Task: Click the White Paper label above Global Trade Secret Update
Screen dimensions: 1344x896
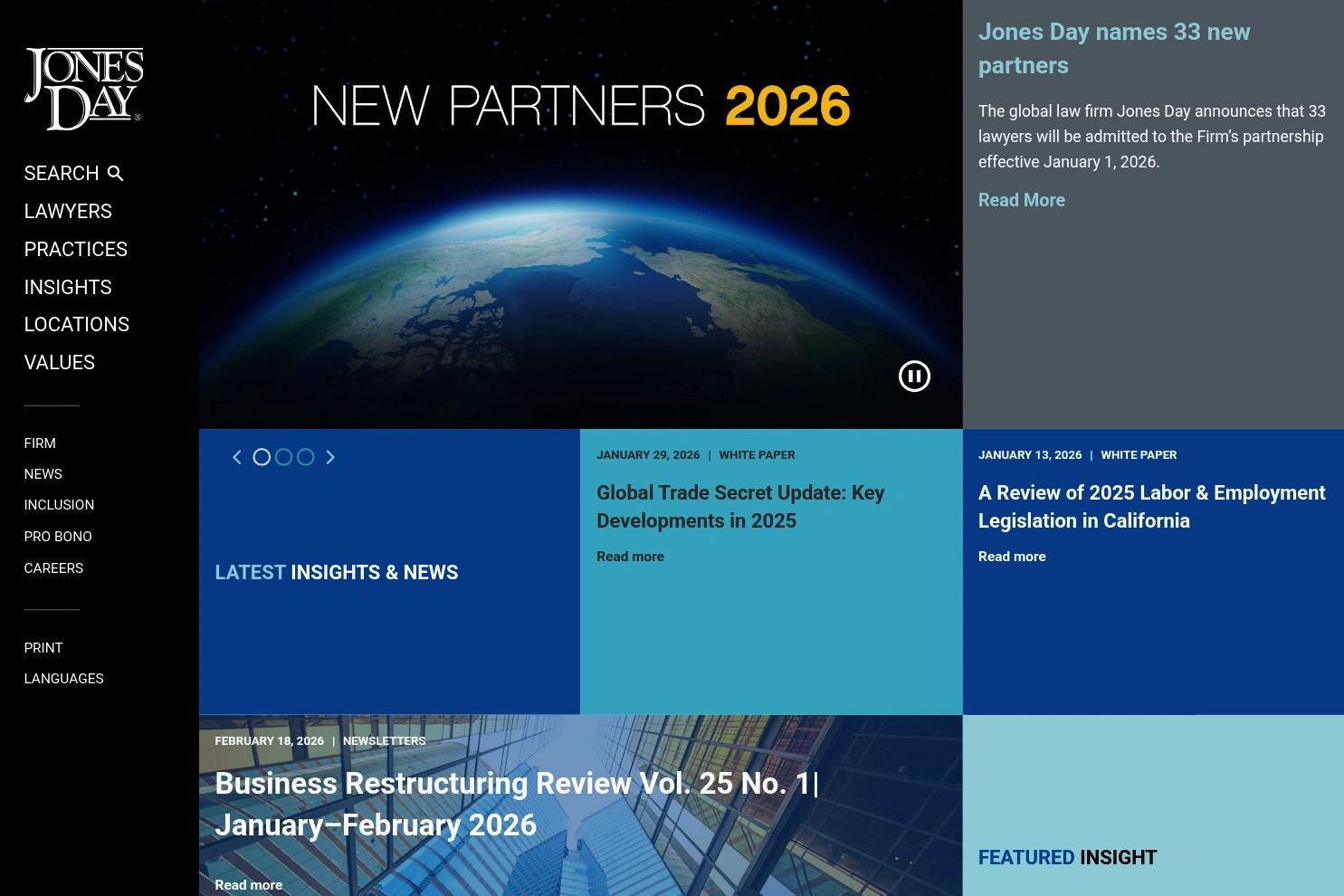Action: click(757, 455)
